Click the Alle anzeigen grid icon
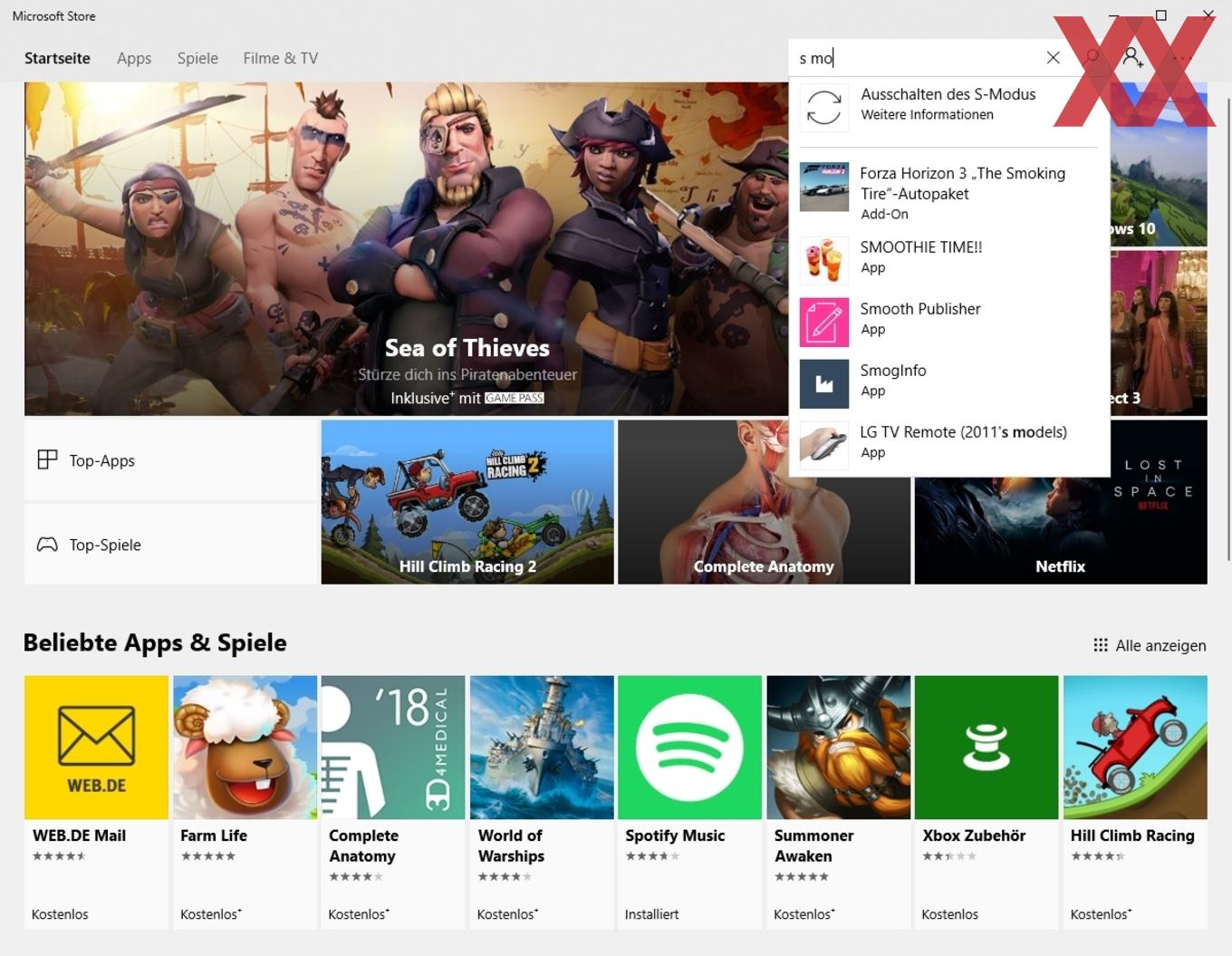 [1101, 645]
